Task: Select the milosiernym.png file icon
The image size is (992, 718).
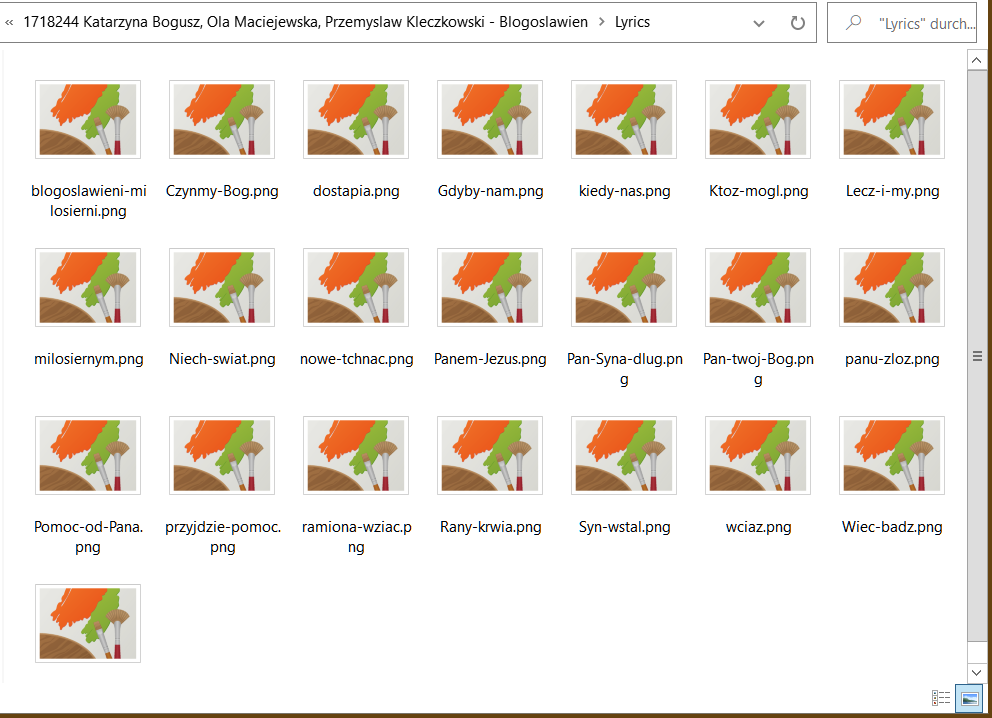Action: pos(88,287)
